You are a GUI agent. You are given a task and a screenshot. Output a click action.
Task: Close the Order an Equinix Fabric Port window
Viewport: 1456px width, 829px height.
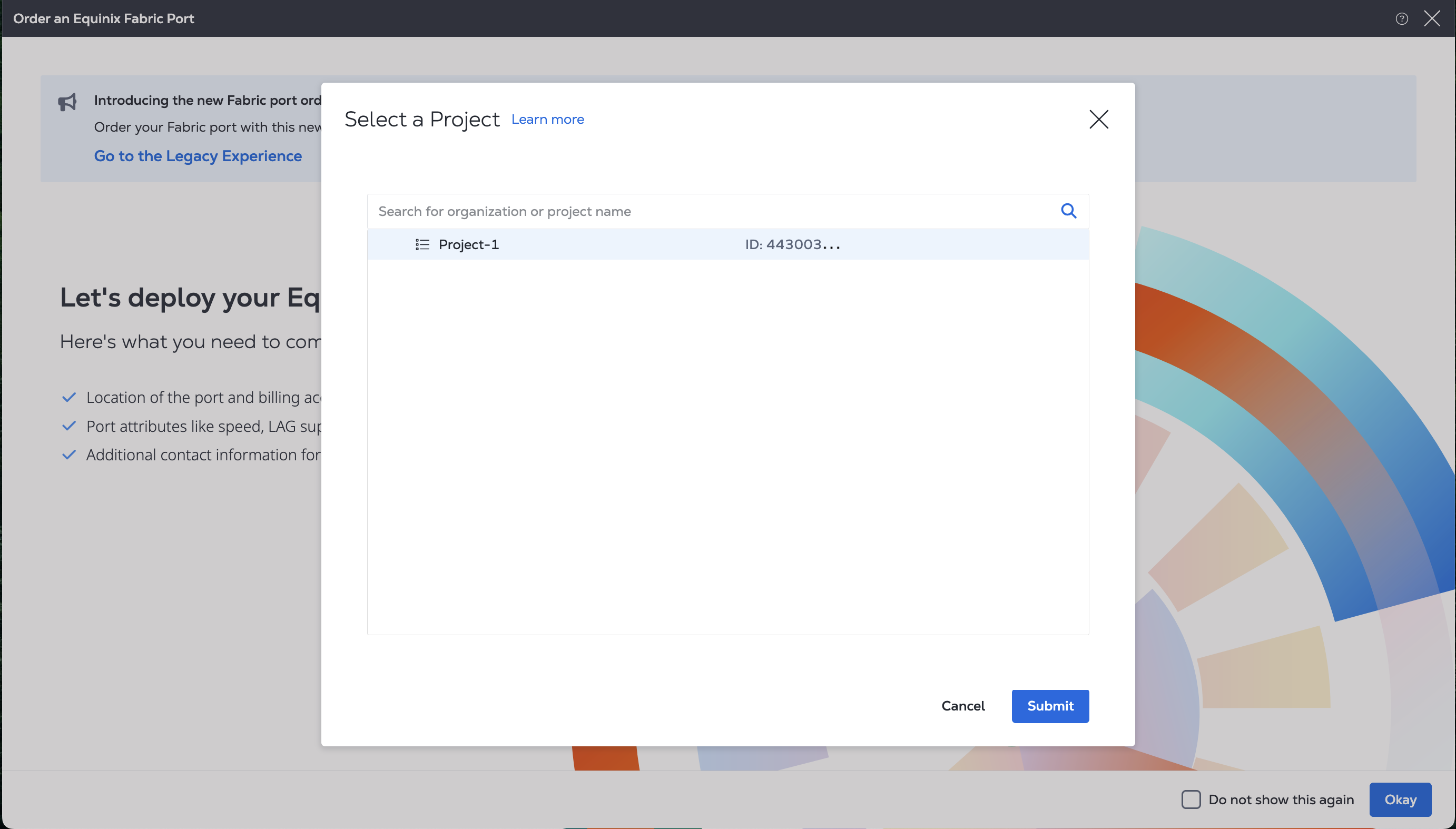[1432, 19]
